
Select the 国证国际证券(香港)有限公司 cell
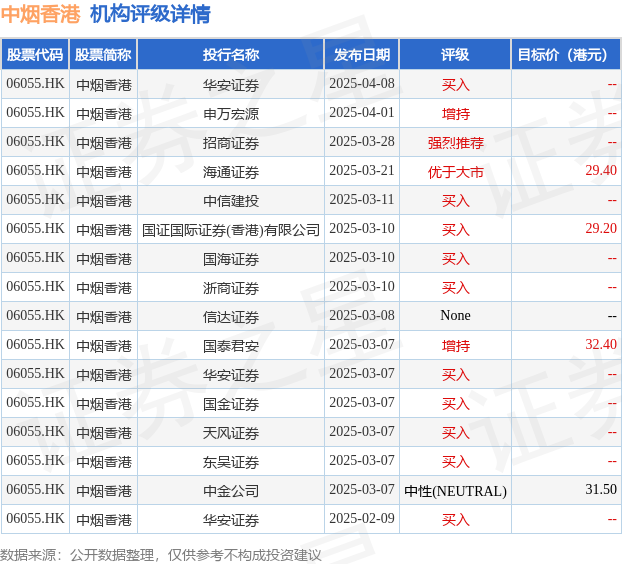(231, 230)
